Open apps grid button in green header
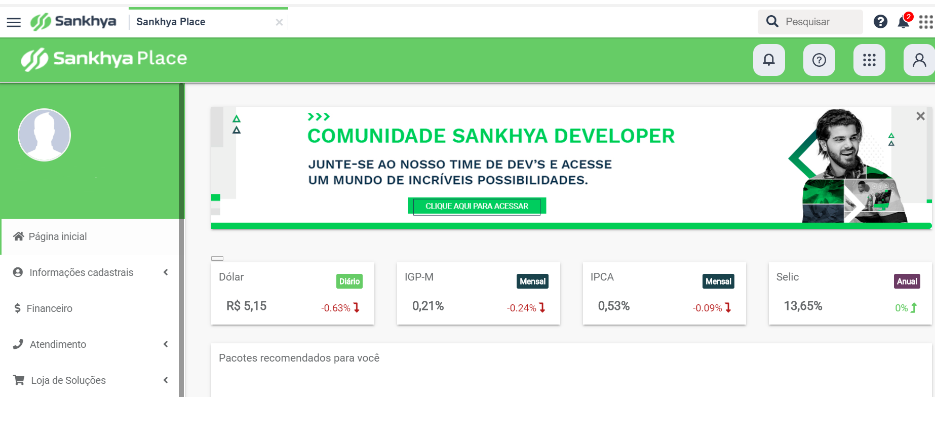 [869, 60]
